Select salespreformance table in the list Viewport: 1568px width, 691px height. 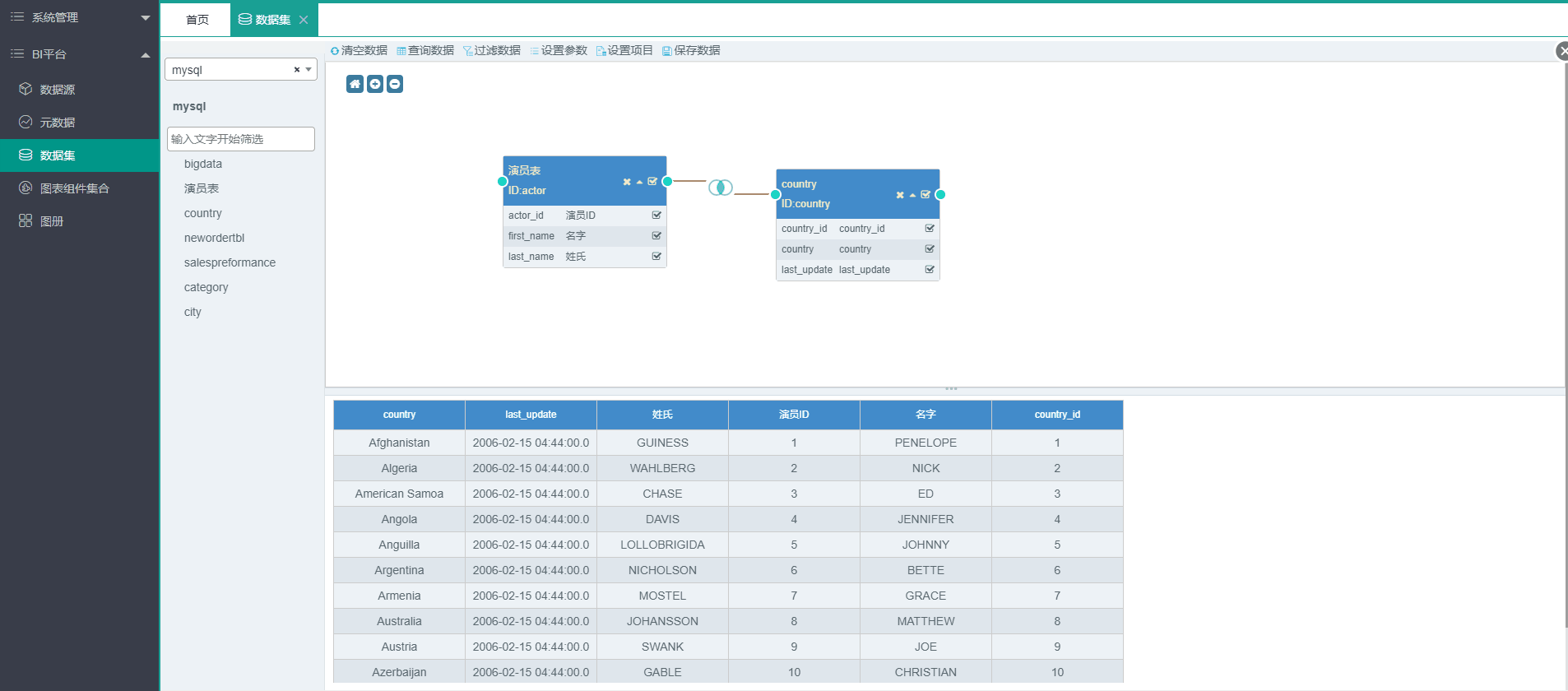[x=230, y=262]
